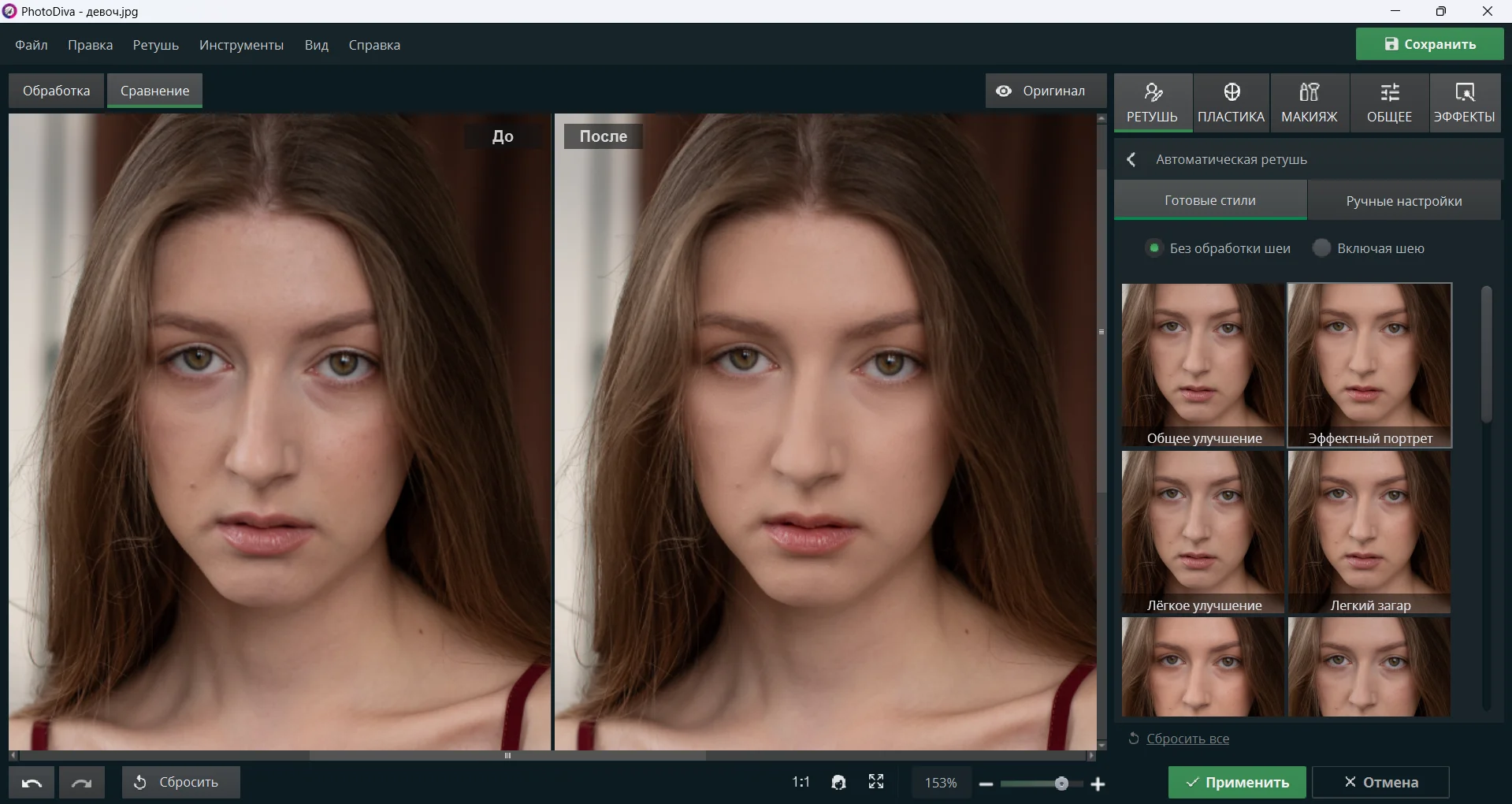Select Без обработки шеи option
This screenshot has height=804, width=1512.
tap(1217, 248)
